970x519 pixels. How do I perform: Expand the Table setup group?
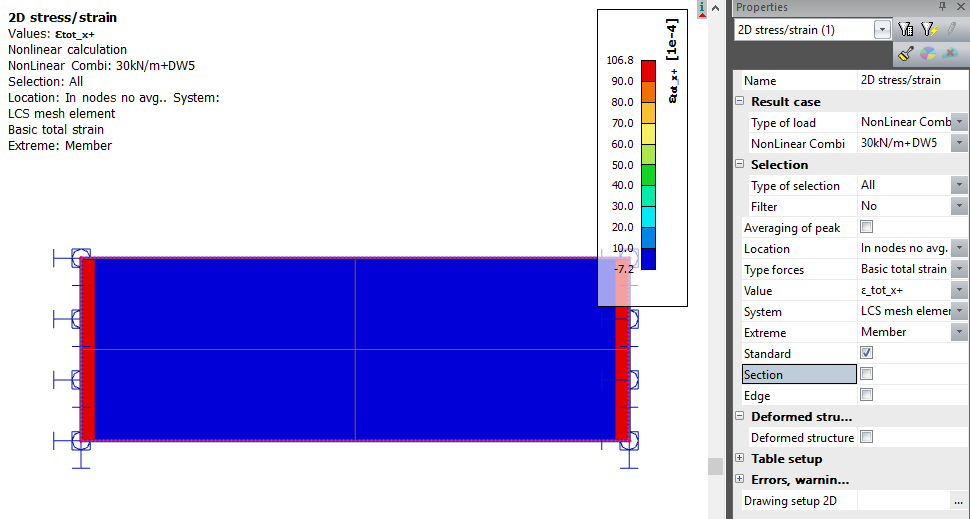(x=740, y=458)
